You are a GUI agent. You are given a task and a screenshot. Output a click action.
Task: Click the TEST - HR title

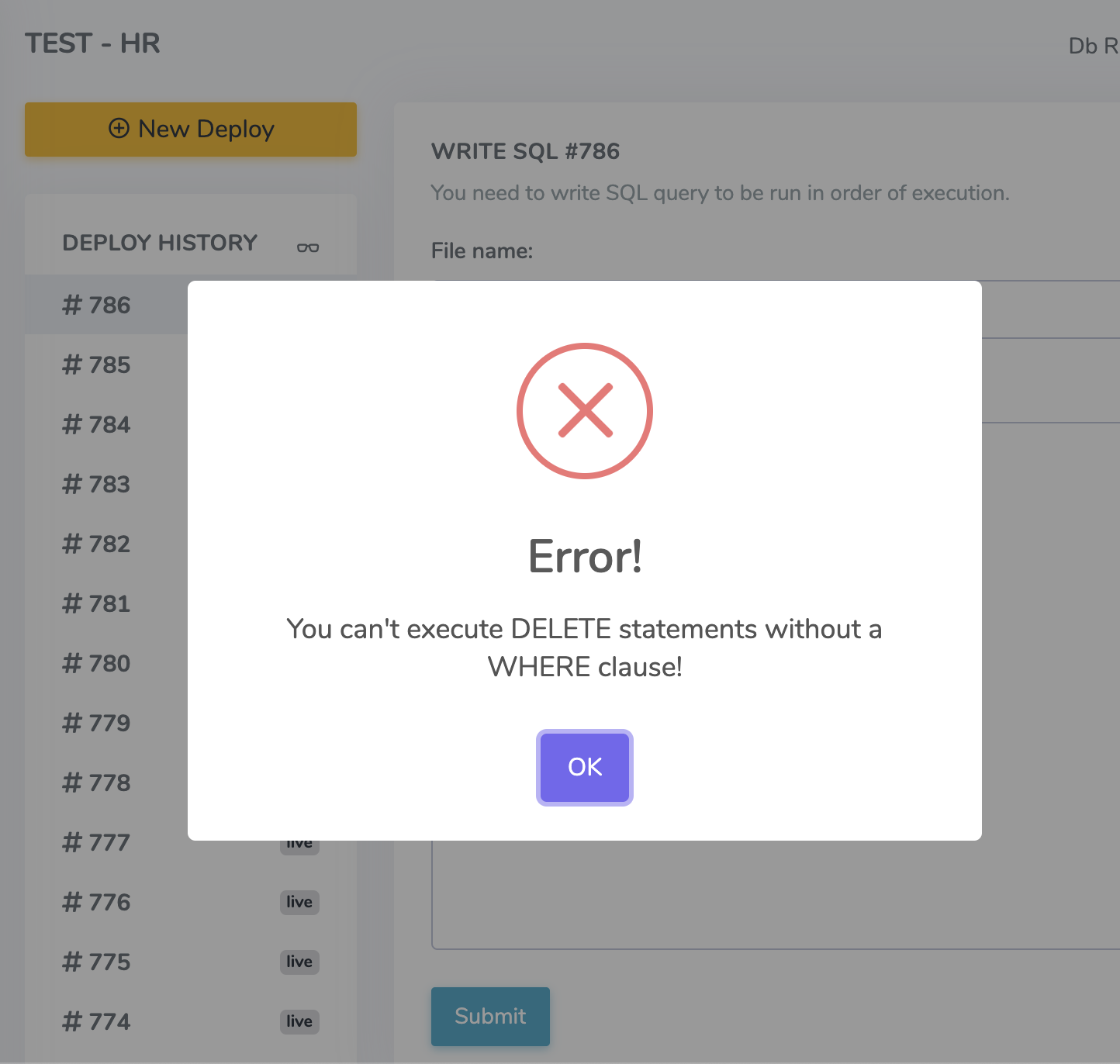tap(92, 43)
